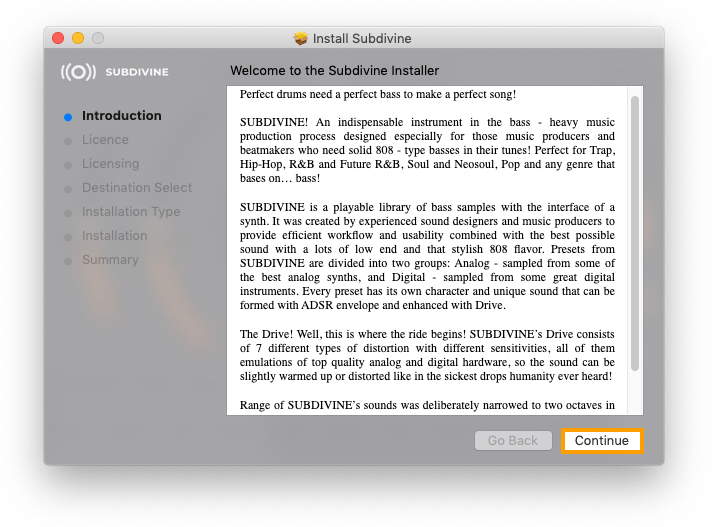Click the Subdivine logo icon
This screenshot has width=713, height=527.
pos(78,72)
